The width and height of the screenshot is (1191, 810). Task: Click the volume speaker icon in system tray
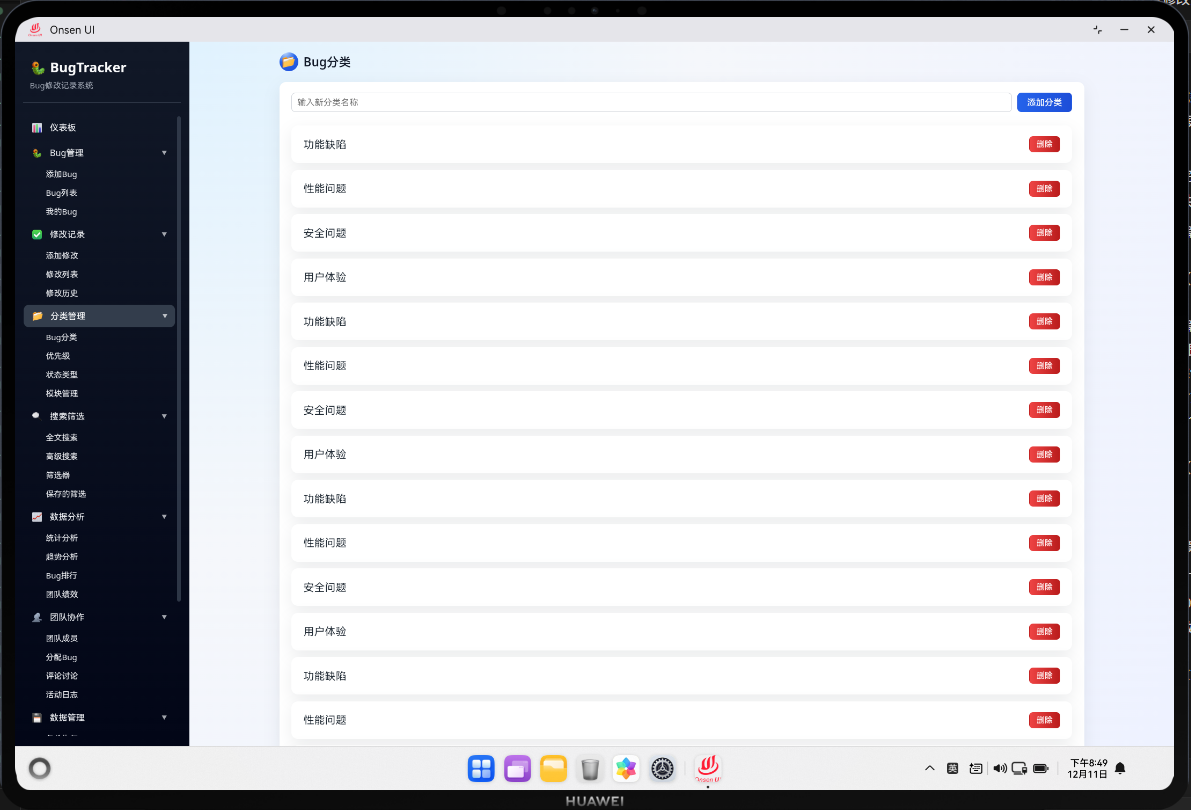1000,768
